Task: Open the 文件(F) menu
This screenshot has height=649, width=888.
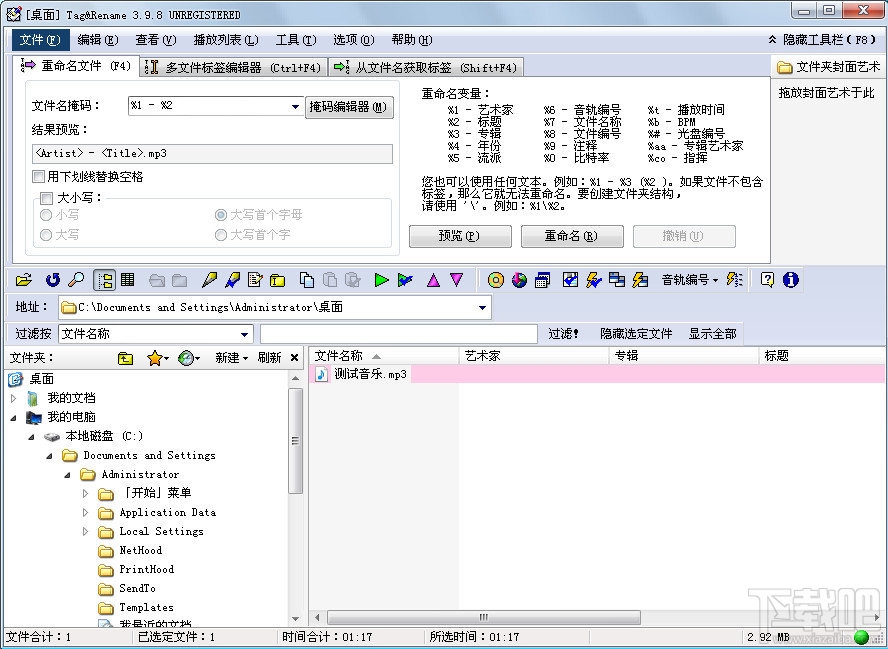Action: coord(40,40)
